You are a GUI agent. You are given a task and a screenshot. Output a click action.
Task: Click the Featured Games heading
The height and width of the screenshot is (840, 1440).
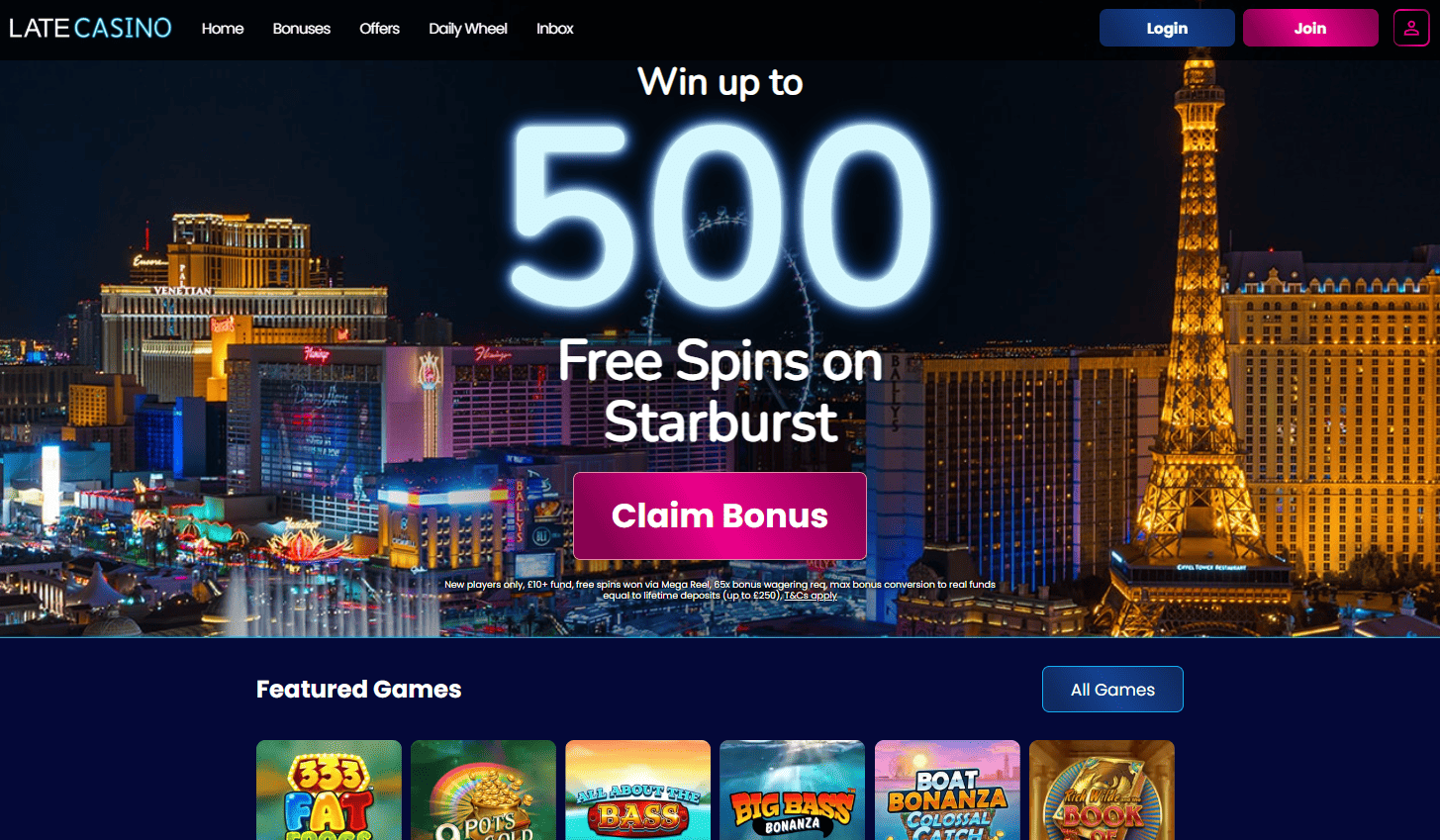pos(358,689)
